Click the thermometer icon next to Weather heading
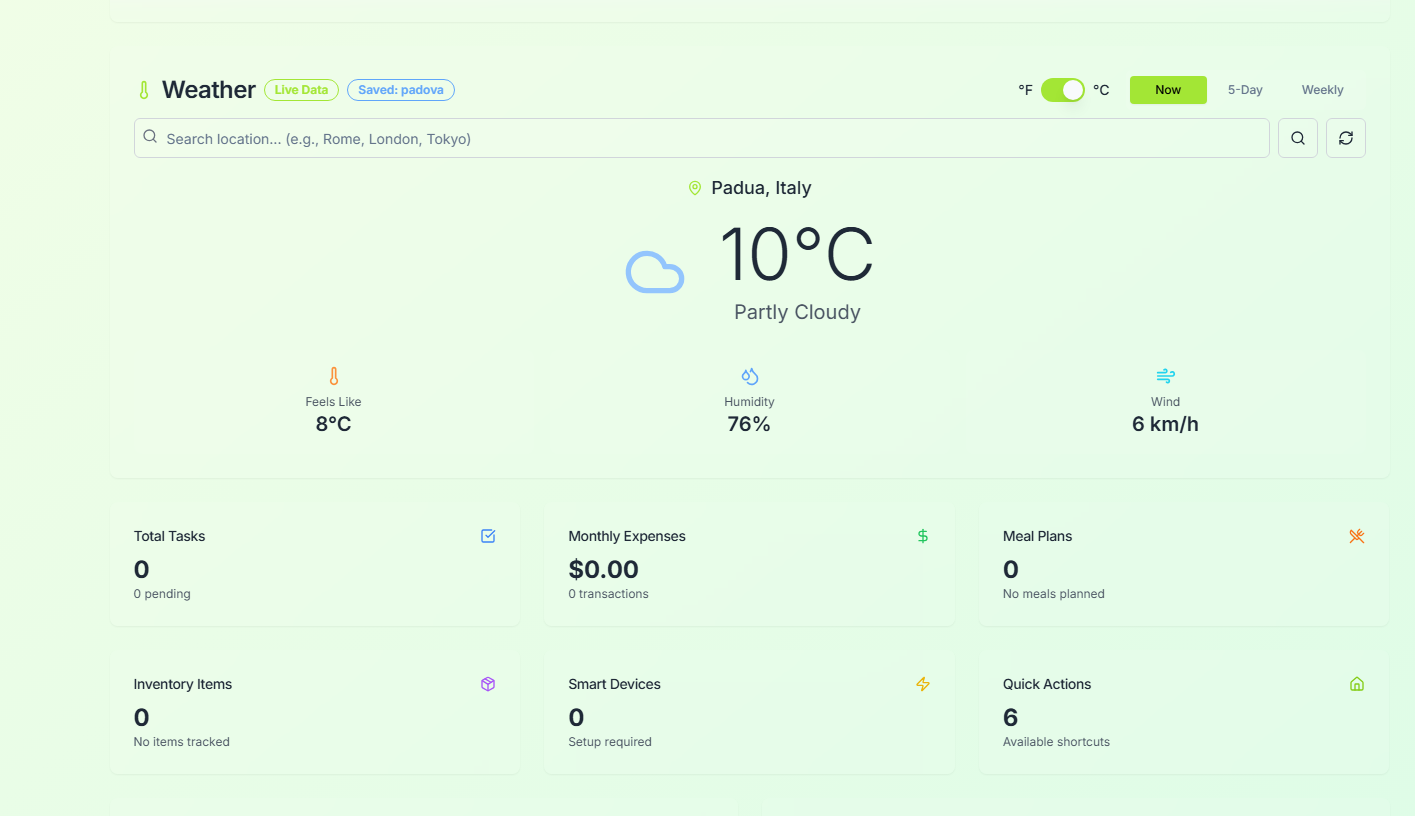Image resolution: width=1415 pixels, height=816 pixels. pos(143,89)
